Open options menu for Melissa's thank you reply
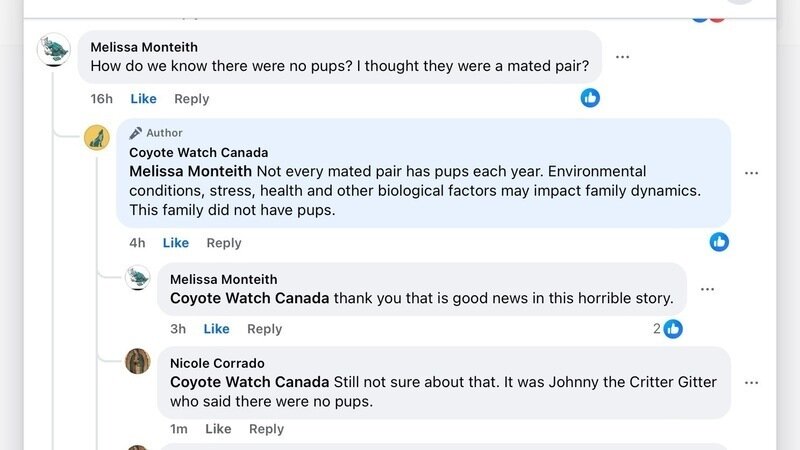800x450 pixels. pos(708,289)
